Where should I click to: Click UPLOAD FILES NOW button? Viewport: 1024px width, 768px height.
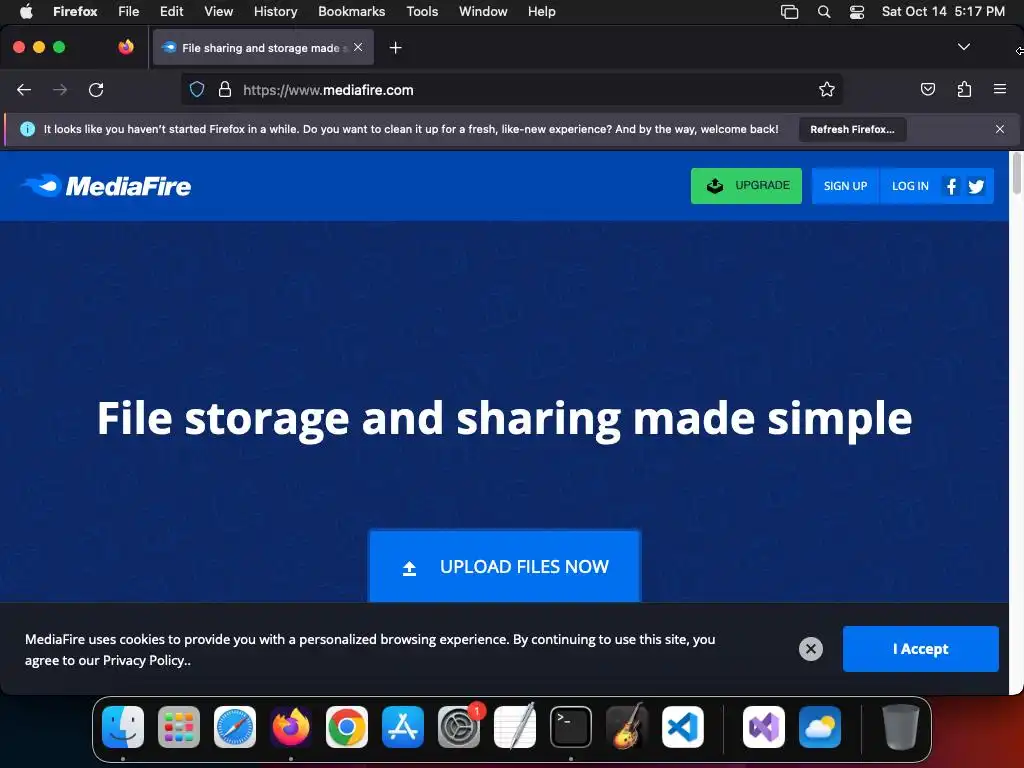(505, 566)
